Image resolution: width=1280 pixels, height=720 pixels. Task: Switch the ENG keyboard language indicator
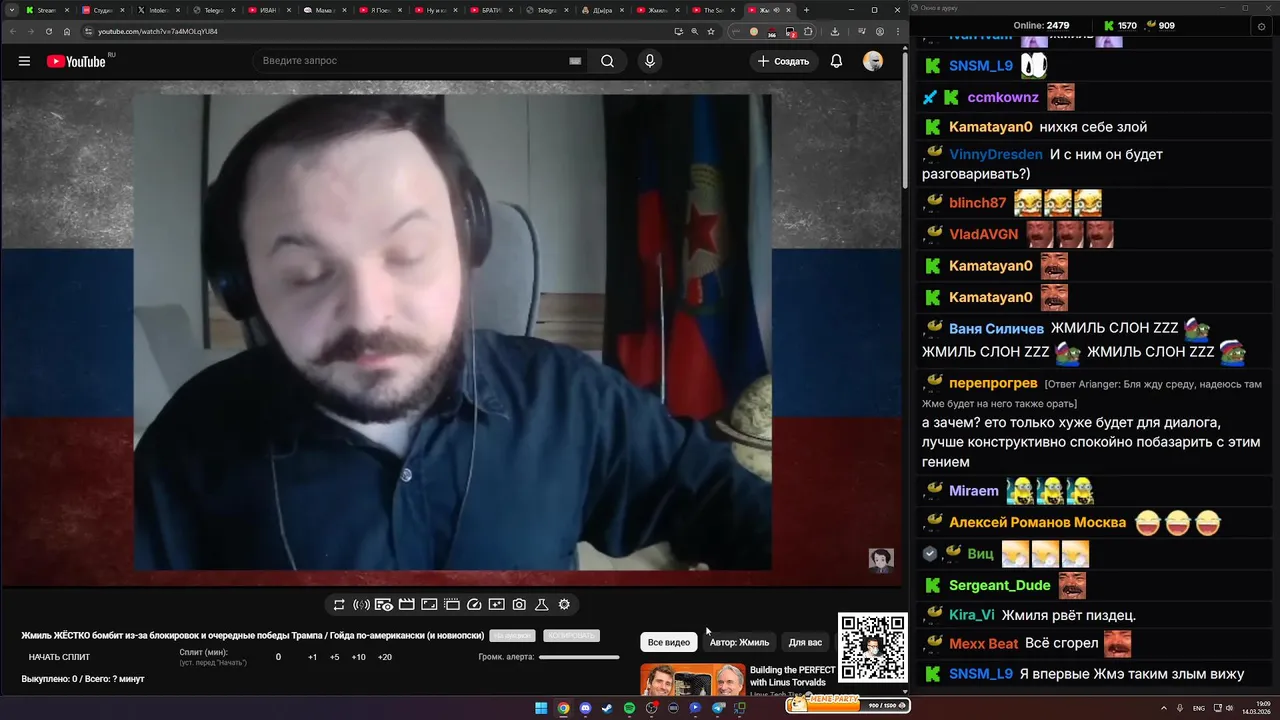pos(1198,708)
